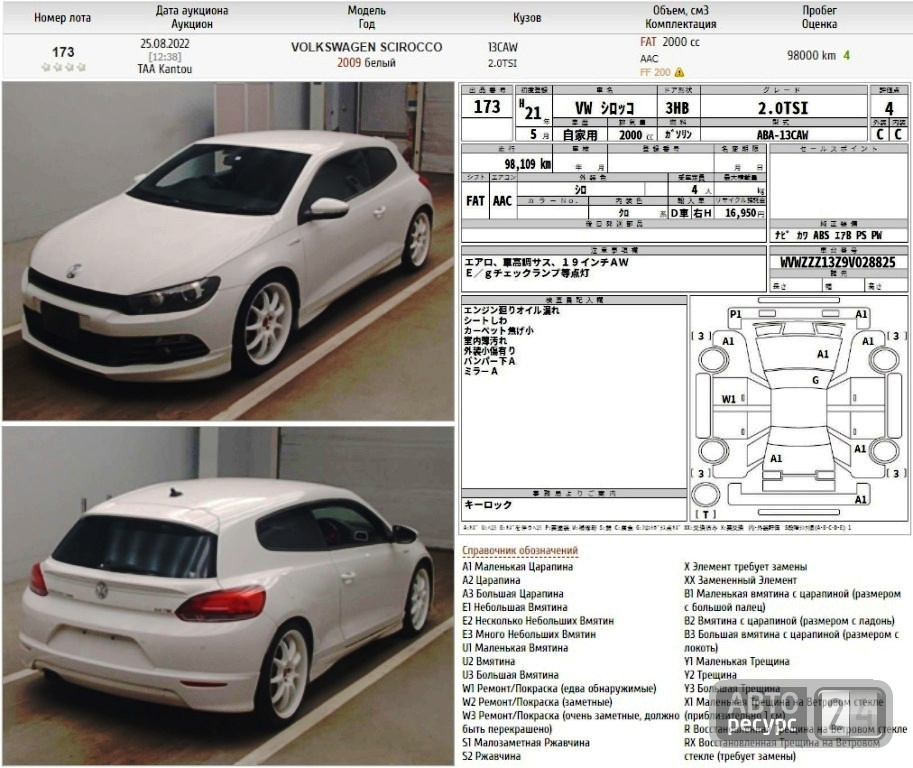Click the A3 Большая Царапина legend entry

[x=513, y=593]
